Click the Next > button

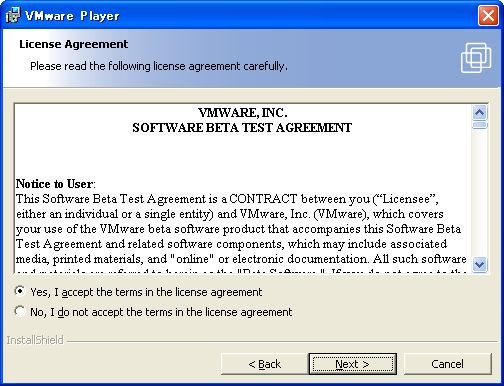point(353,364)
